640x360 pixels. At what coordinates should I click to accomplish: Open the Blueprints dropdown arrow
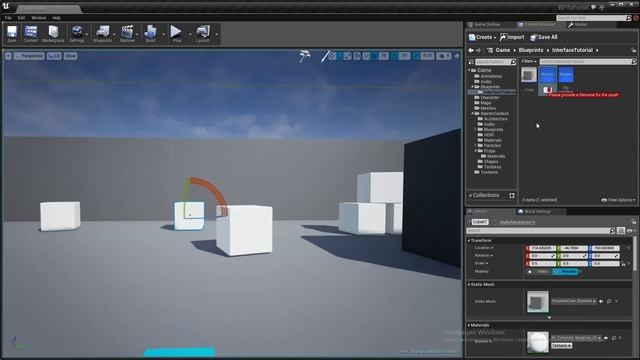click(x=114, y=34)
